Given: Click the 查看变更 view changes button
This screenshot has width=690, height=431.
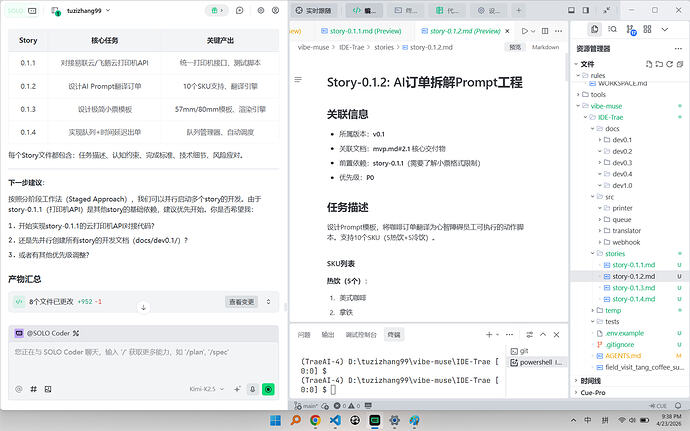Looking at the screenshot, I should coord(241,302).
